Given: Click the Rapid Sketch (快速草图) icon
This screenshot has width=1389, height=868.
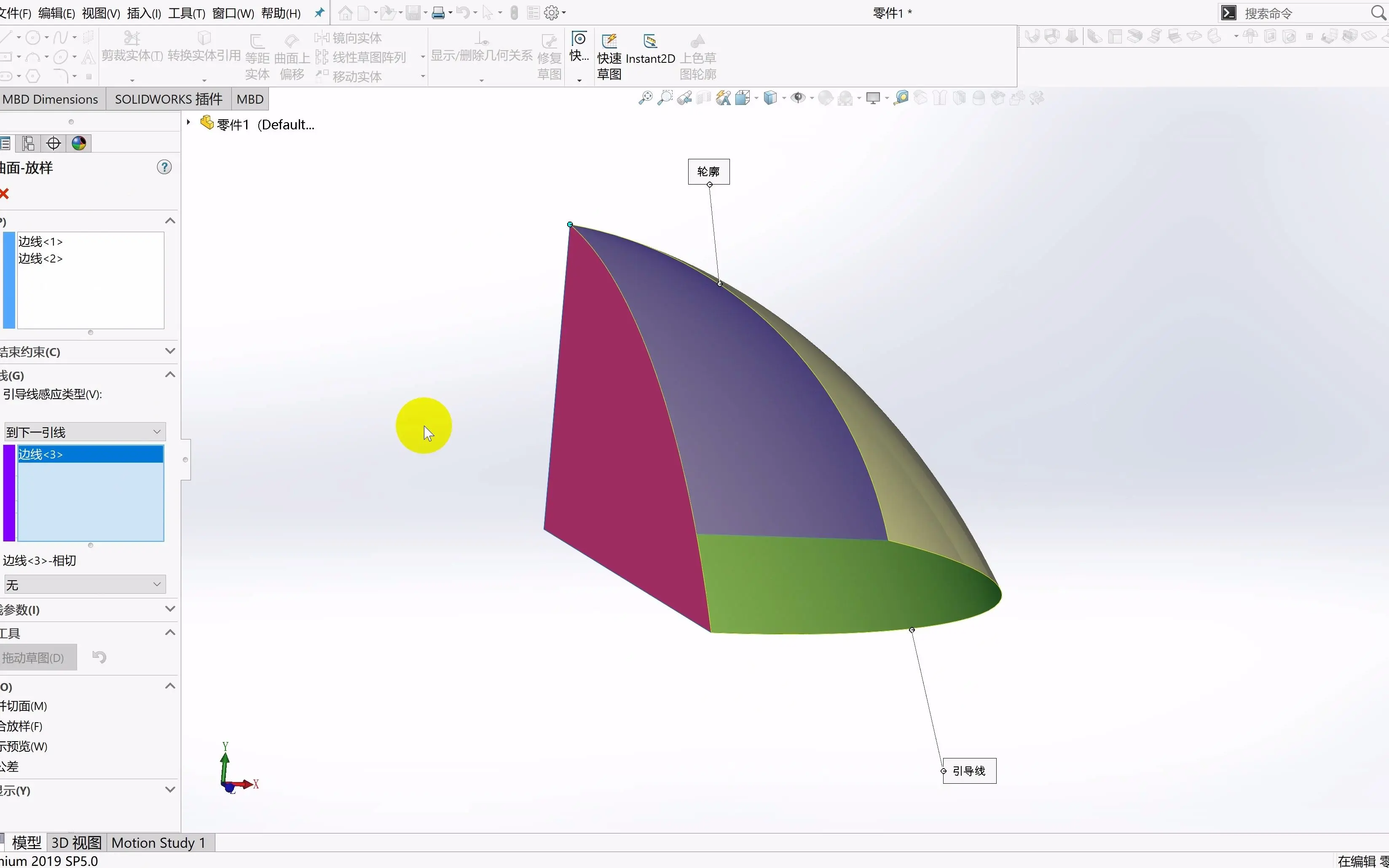Looking at the screenshot, I should [609, 56].
